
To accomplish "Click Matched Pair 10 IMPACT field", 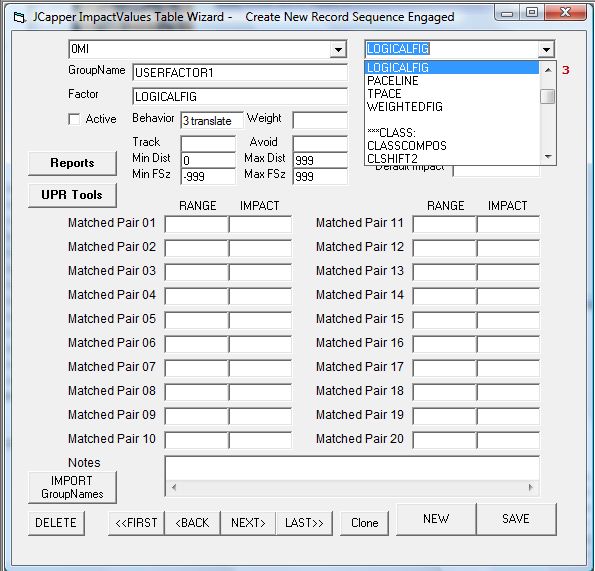I will tap(260, 440).
